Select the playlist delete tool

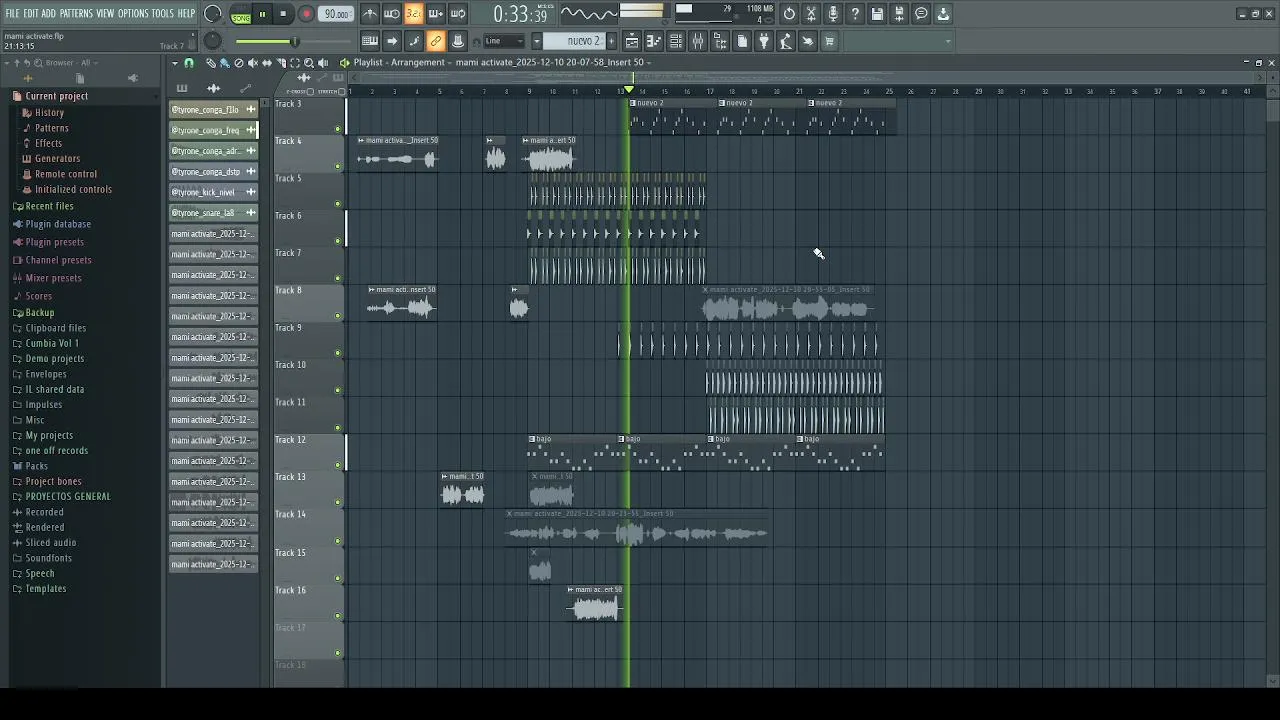pyautogui.click(x=238, y=63)
